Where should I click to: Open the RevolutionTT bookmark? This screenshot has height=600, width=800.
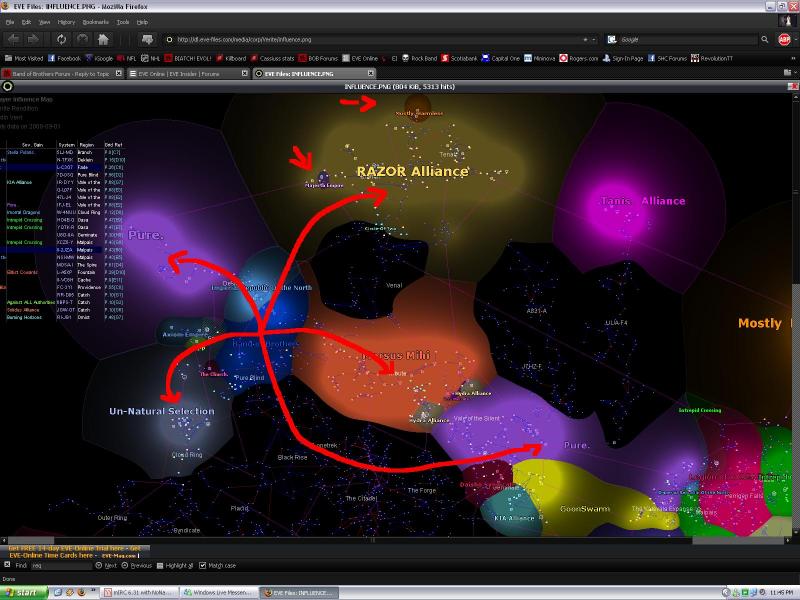click(712, 58)
